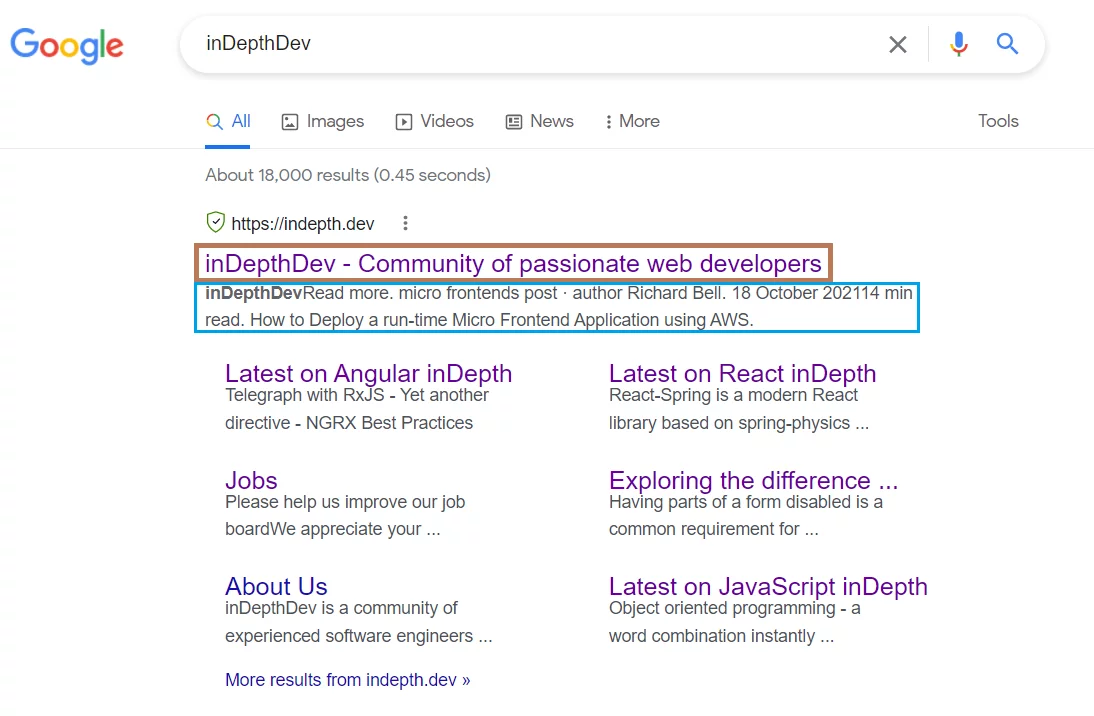The image size is (1094, 716).
Task: Clear the search box with the X icon
Action: (x=898, y=45)
